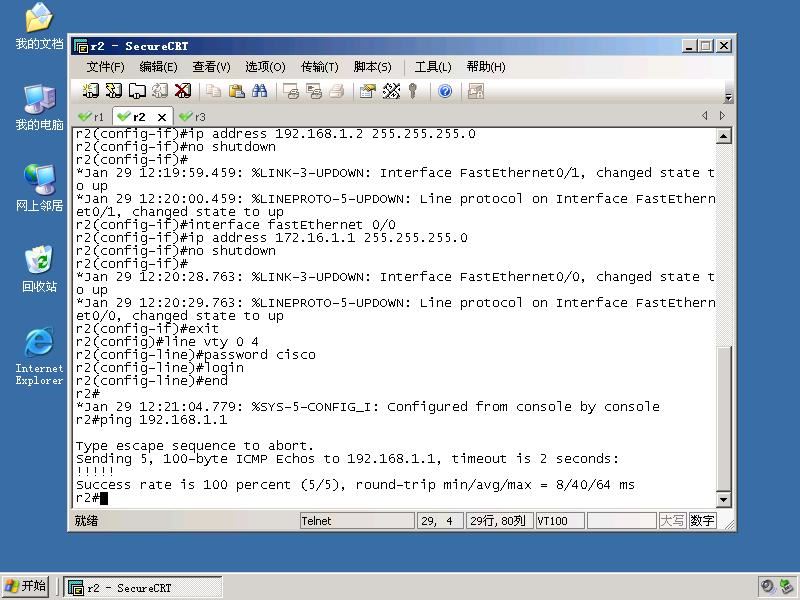Screen dimensions: 800x600
Task: Click the grayed Print icon
Action: (337, 91)
